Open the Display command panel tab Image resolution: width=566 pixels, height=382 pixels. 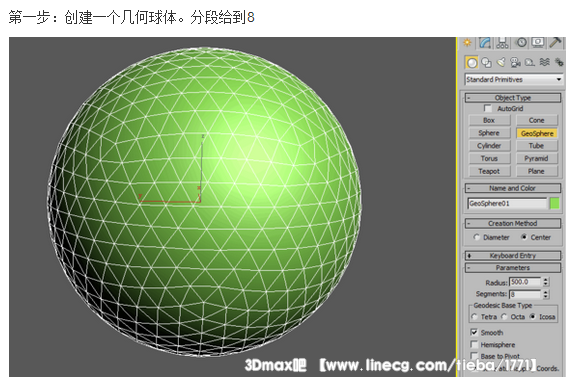537,43
